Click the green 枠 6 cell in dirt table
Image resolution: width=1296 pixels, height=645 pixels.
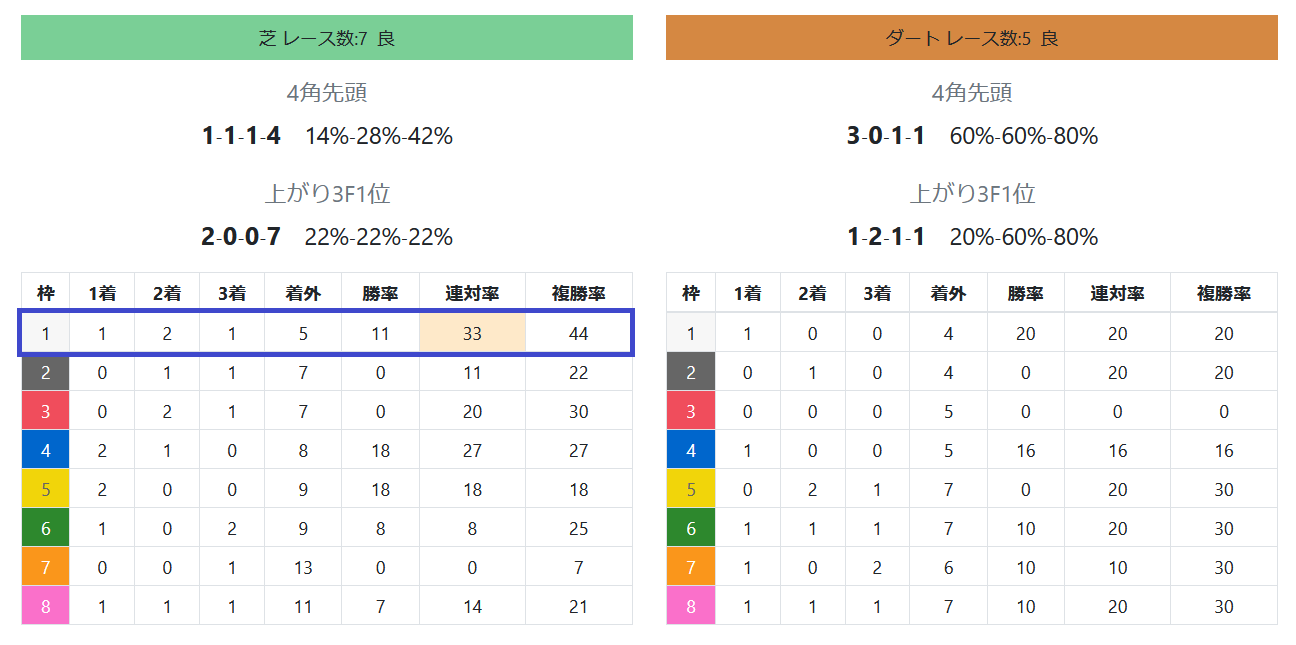point(691,528)
